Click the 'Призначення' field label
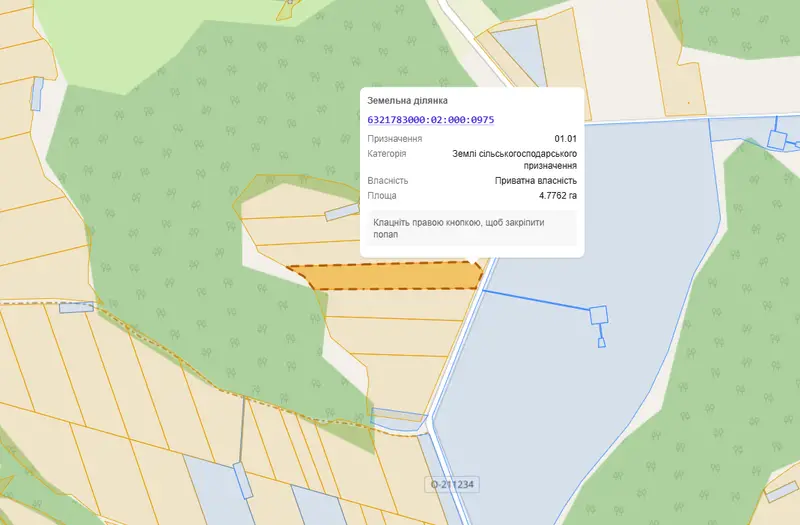The width and height of the screenshot is (800, 525). point(394,139)
